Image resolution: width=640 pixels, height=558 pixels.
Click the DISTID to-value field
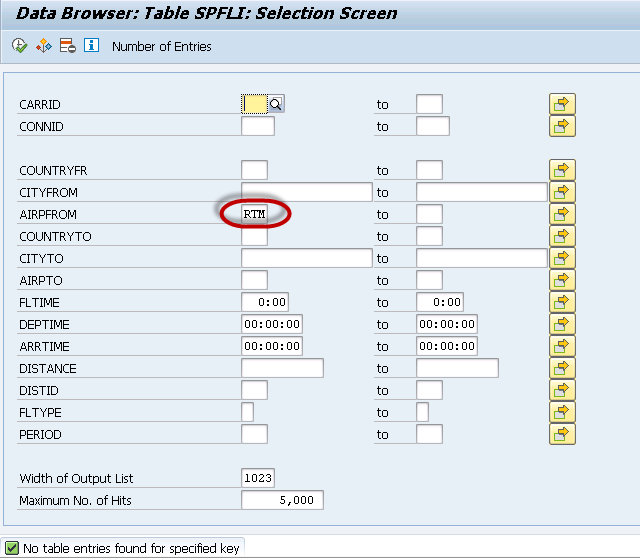[429, 391]
